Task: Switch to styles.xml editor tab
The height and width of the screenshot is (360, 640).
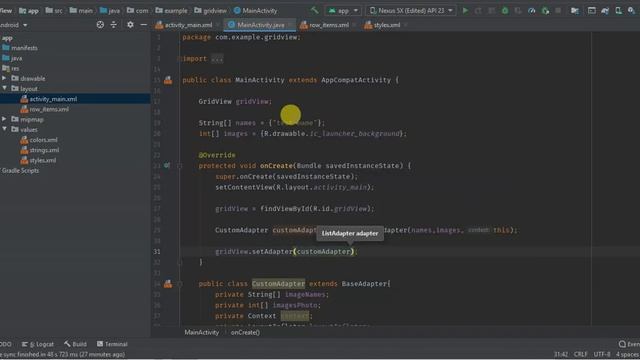Action: tap(387, 25)
